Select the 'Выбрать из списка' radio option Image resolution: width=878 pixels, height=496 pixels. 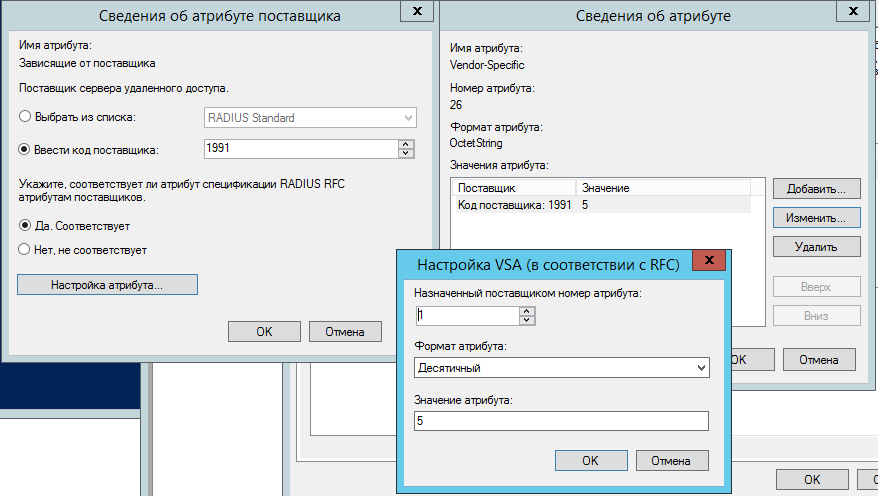(26, 118)
